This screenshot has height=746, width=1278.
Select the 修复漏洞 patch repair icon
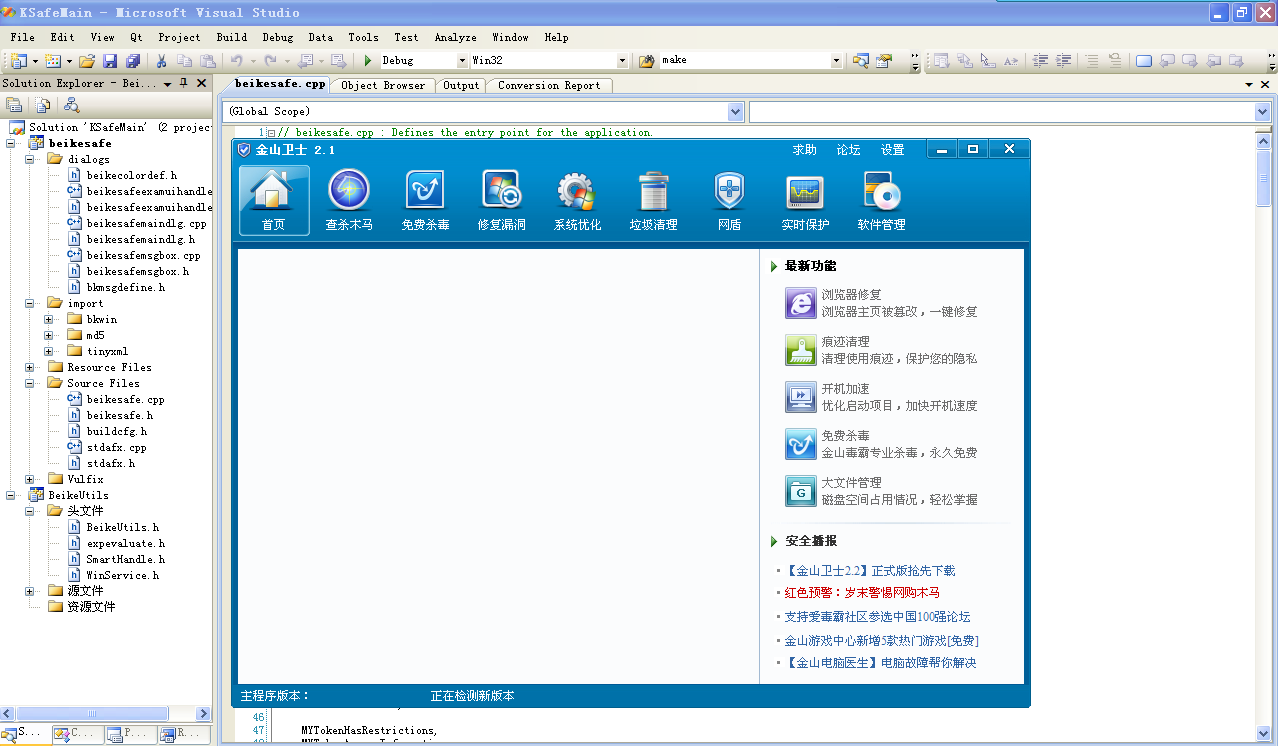click(x=501, y=191)
